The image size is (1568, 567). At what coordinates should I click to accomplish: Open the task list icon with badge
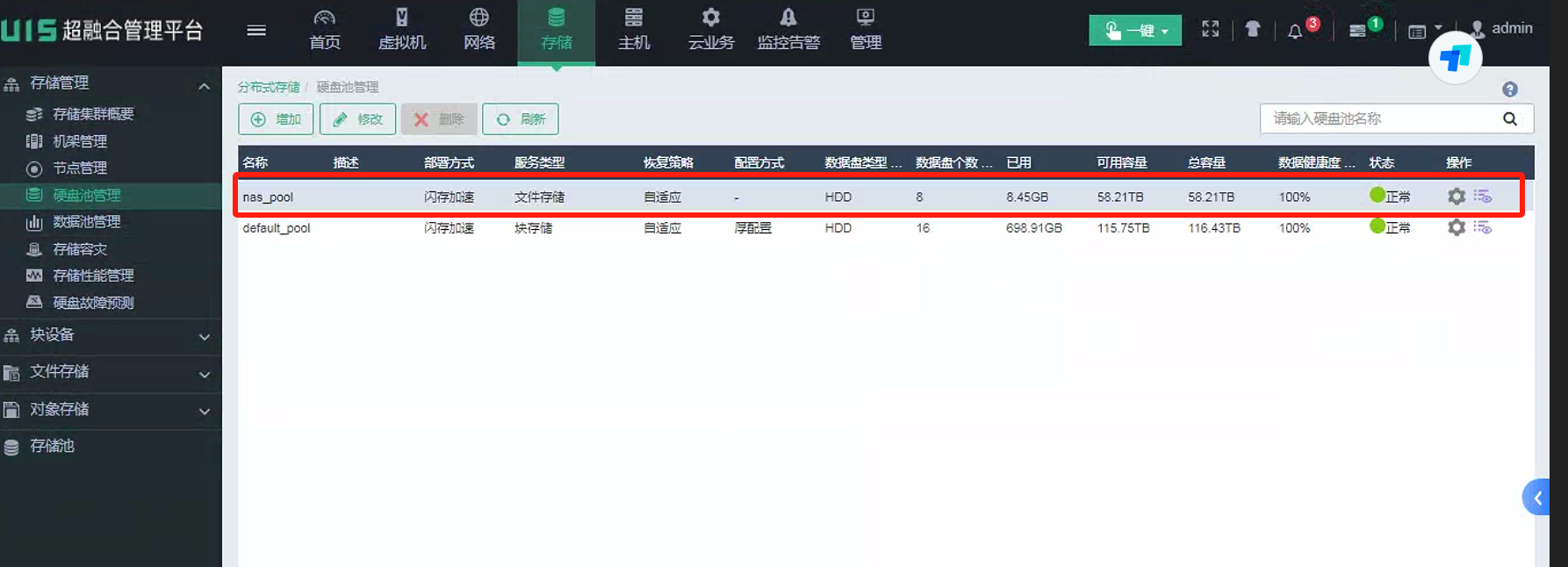point(1358,31)
